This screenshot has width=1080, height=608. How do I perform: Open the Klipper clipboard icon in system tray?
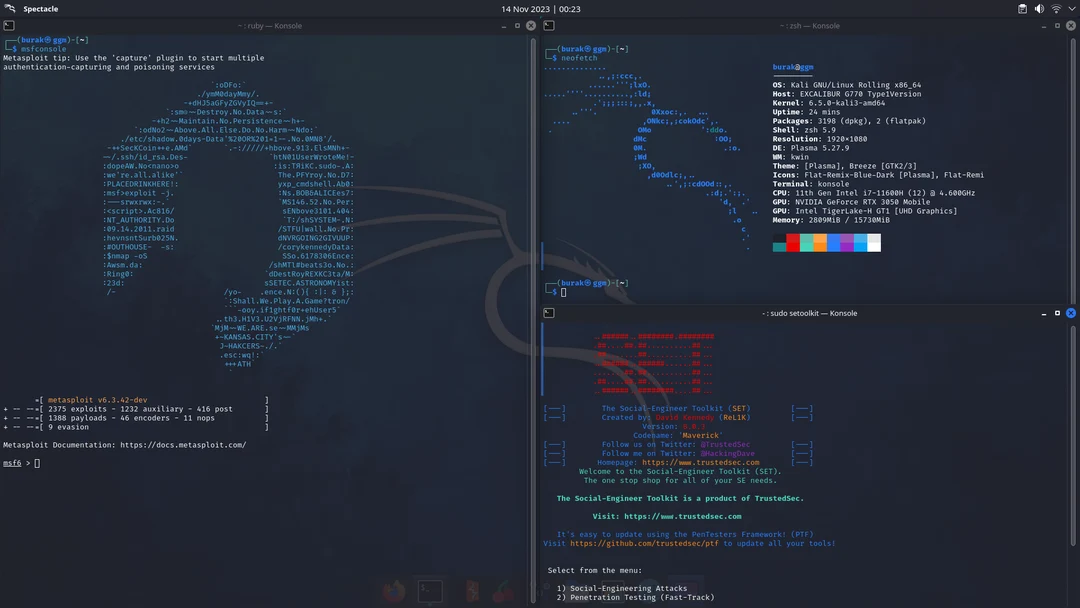coord(1022,8)
